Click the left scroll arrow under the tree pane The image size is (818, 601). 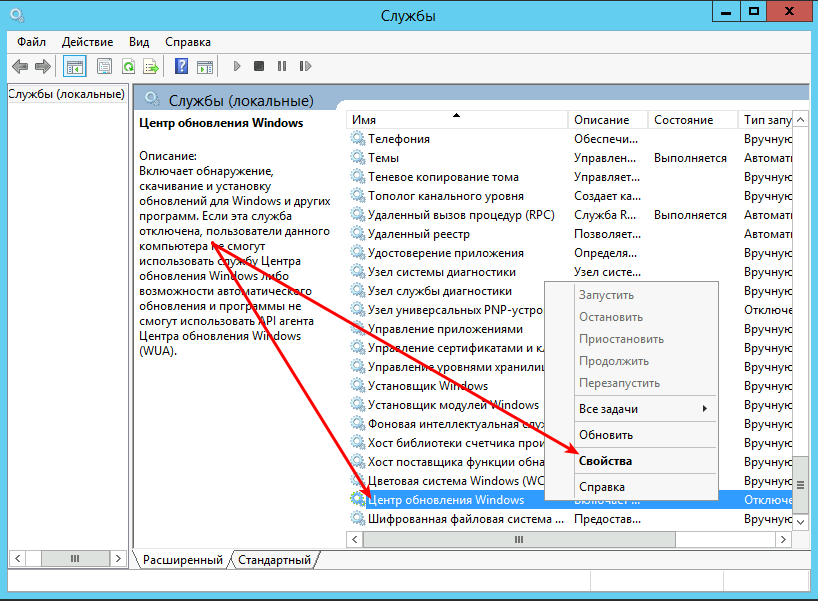(x=18, y=559)
